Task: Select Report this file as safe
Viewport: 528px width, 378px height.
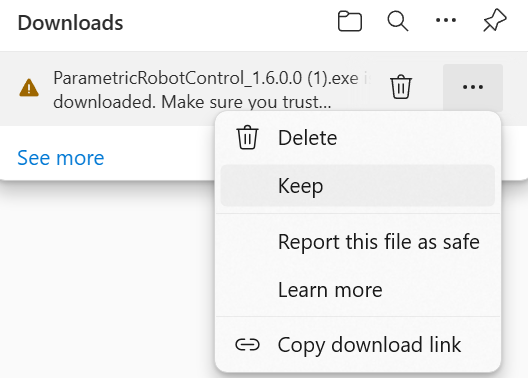Action: pos(358,242)
